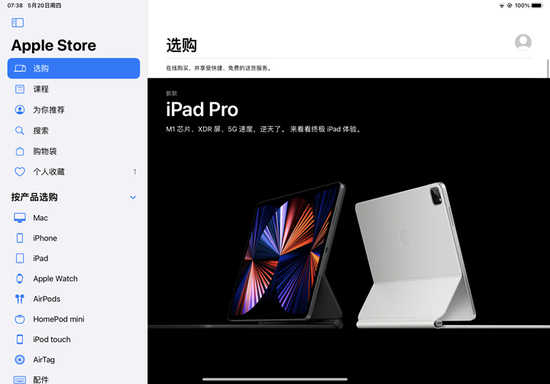Toggle the sidebar panel icon

pyautogui.click(x=18, y=23)
